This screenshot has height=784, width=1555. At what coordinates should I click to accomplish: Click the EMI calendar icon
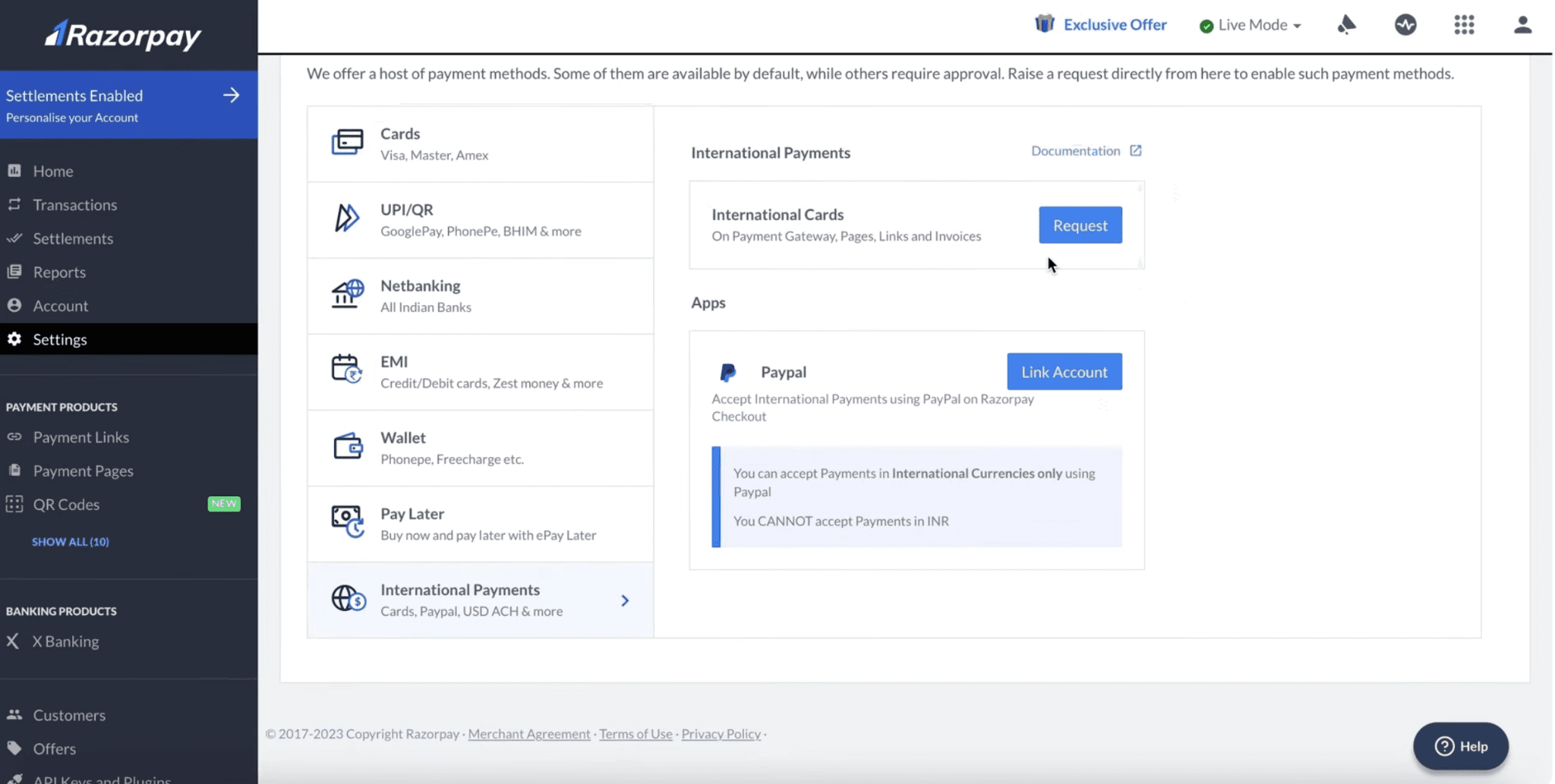click(347, 370)
